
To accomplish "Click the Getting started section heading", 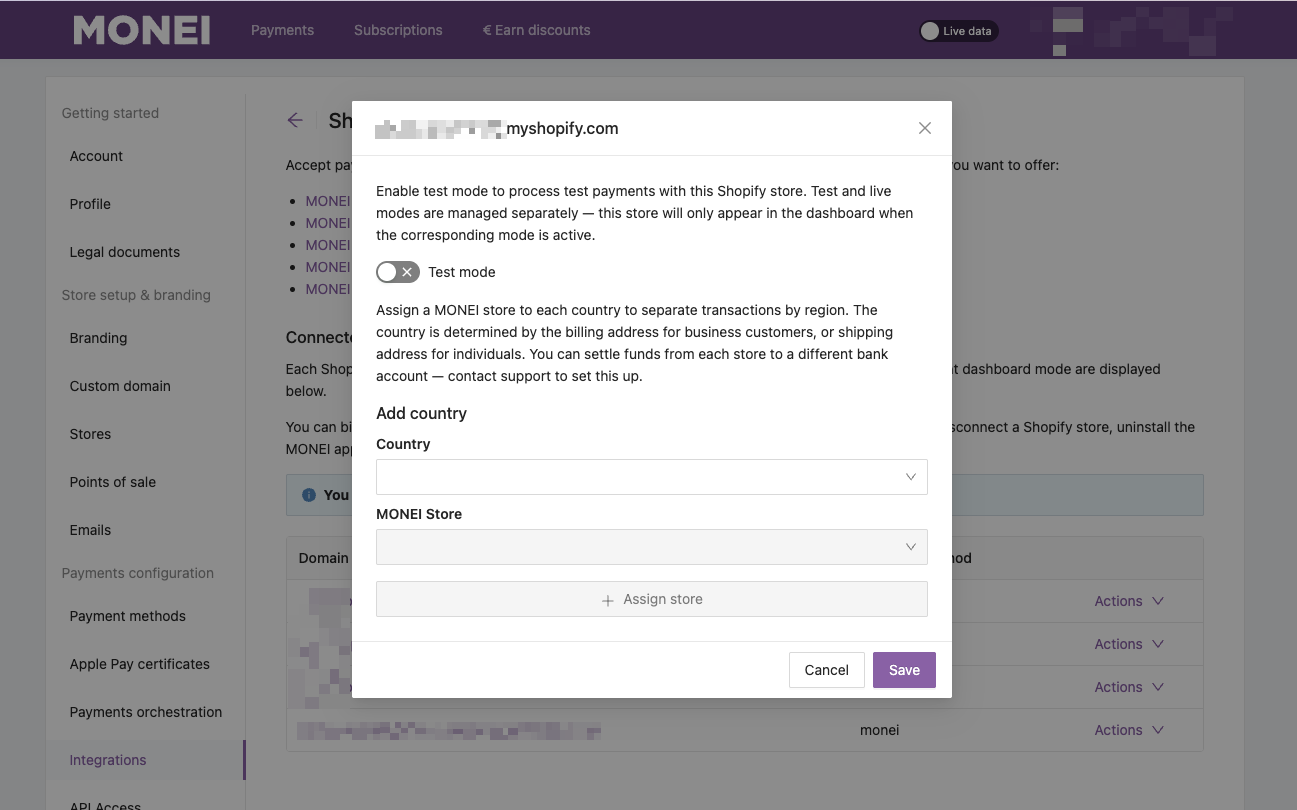I will point(110,113).
